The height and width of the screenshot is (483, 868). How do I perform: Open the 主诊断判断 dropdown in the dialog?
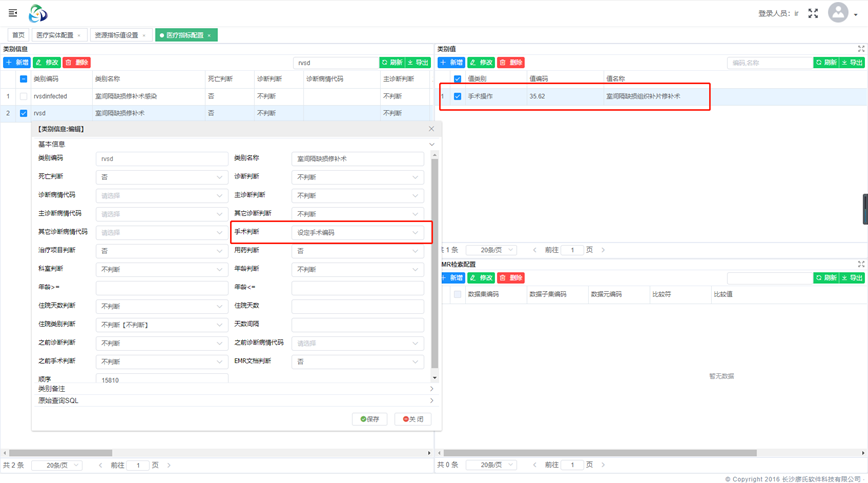coord(358,195)
